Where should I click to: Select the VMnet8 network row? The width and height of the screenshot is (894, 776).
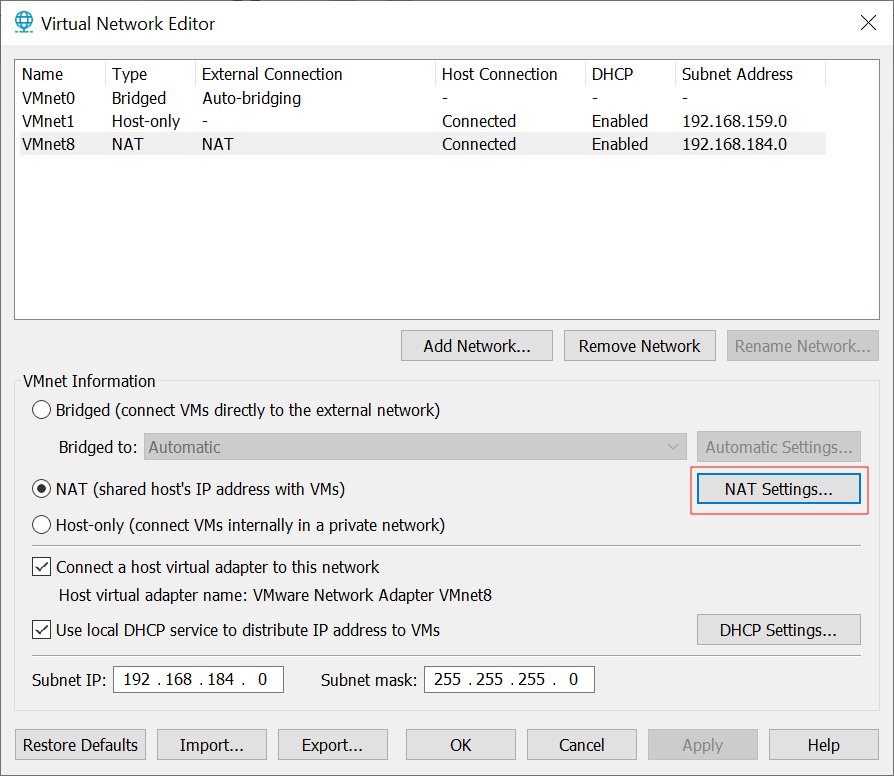click(x=422, y=144)
